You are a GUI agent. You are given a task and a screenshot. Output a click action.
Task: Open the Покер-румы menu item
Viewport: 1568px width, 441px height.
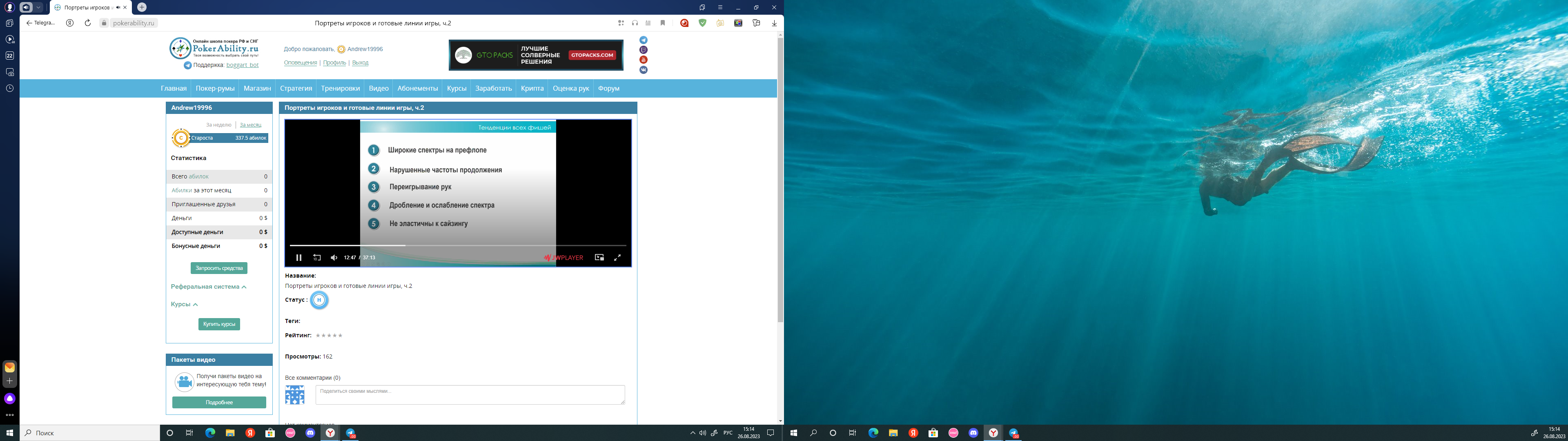215,88
